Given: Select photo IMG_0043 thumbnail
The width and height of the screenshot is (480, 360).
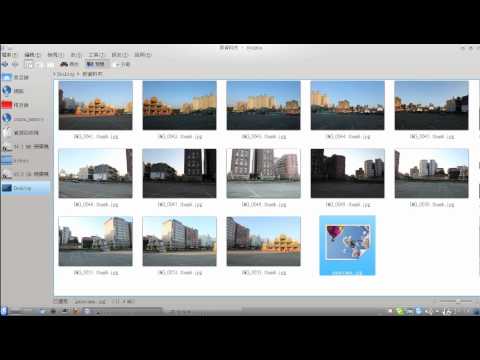Looking at the screenshot, I should click(264, 105).
